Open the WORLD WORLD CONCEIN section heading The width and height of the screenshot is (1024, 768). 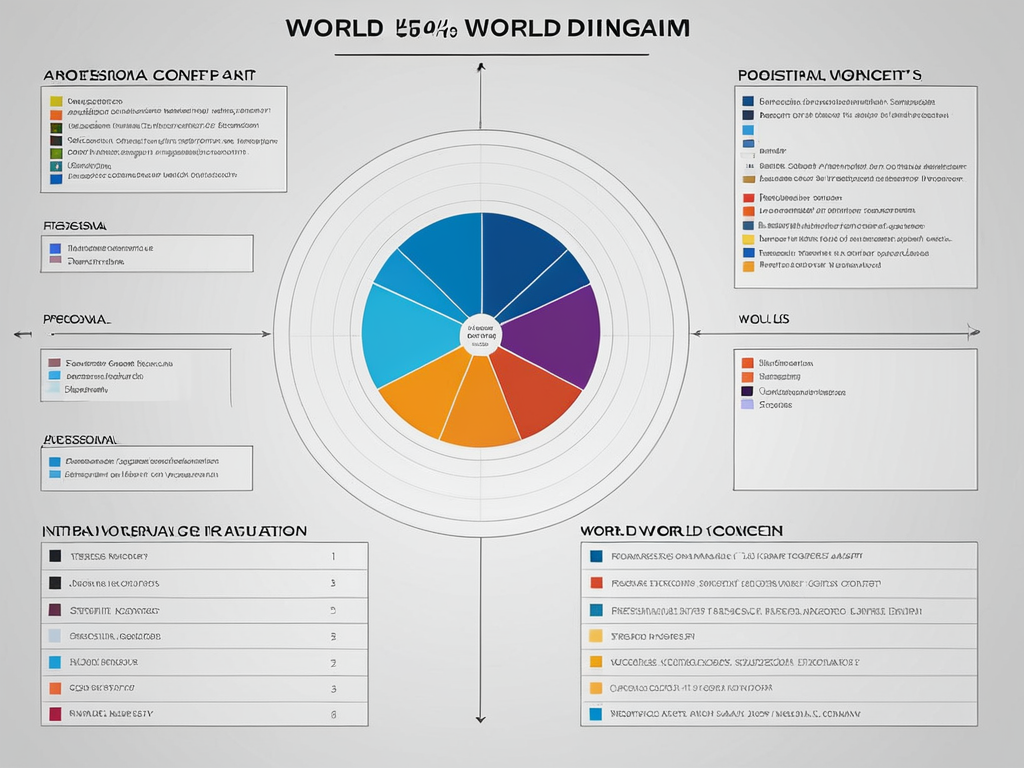(x=682, y=530)
